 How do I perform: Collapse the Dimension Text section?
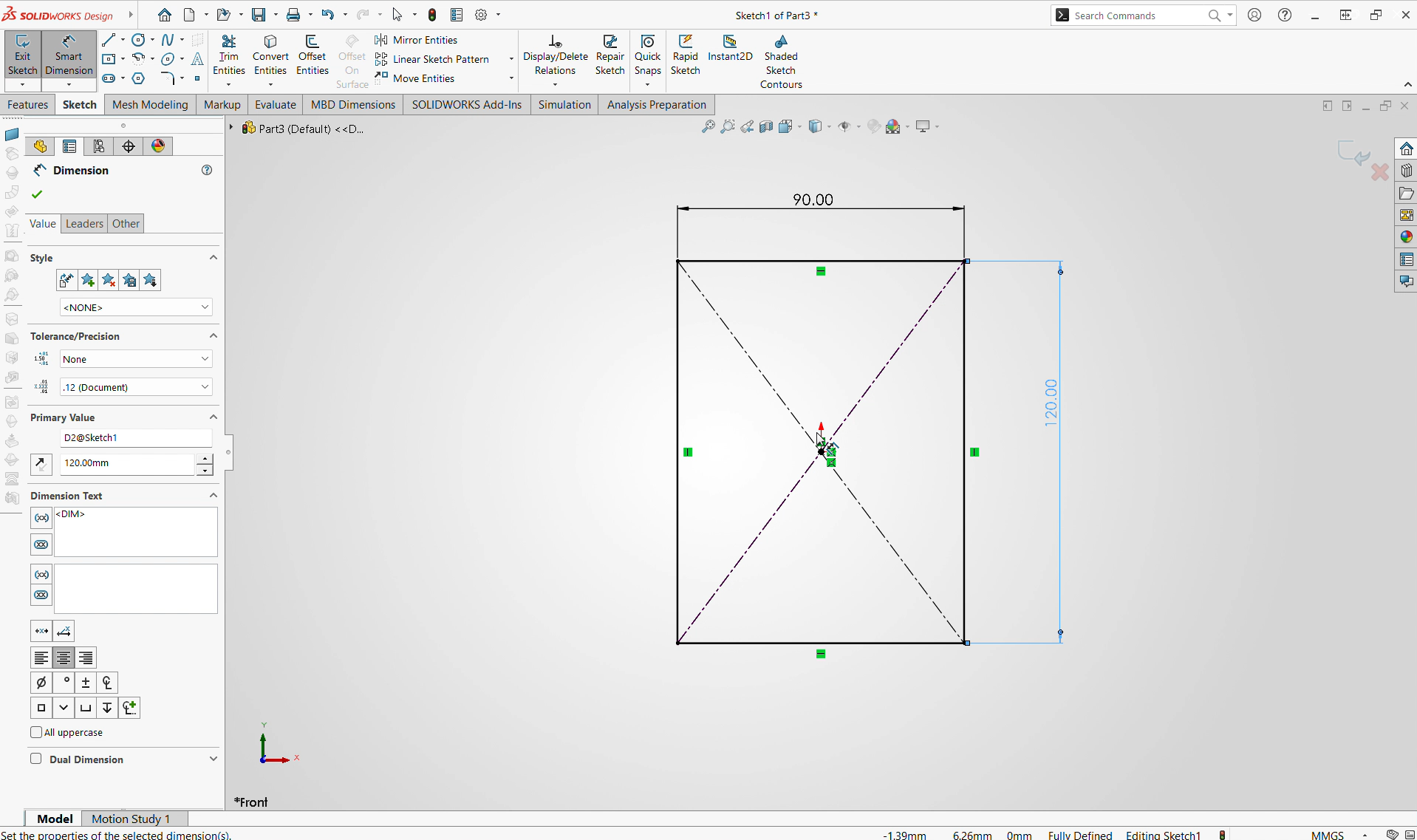coord(214,496)
